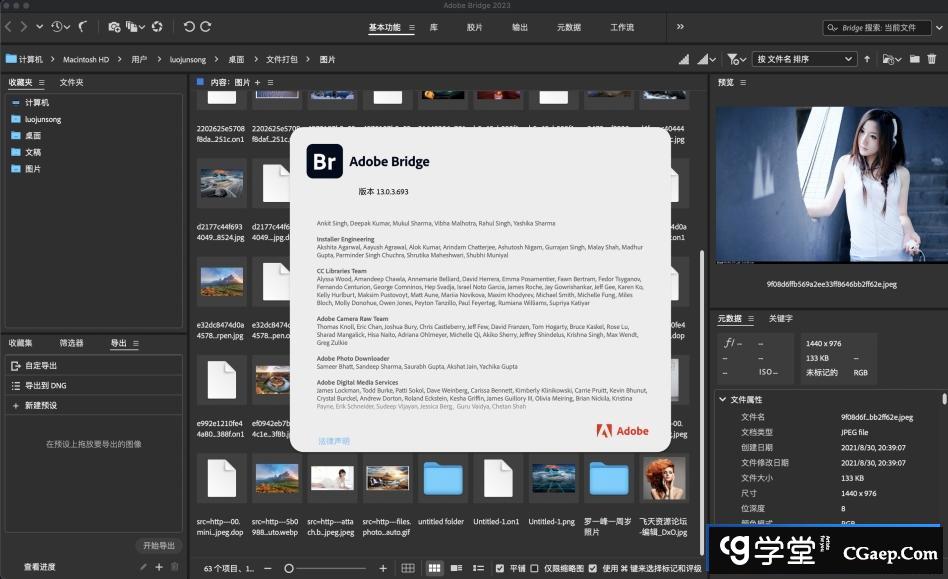
Task: Open the 按文件名排序 sort dropdown
Action: pos(803,59)
